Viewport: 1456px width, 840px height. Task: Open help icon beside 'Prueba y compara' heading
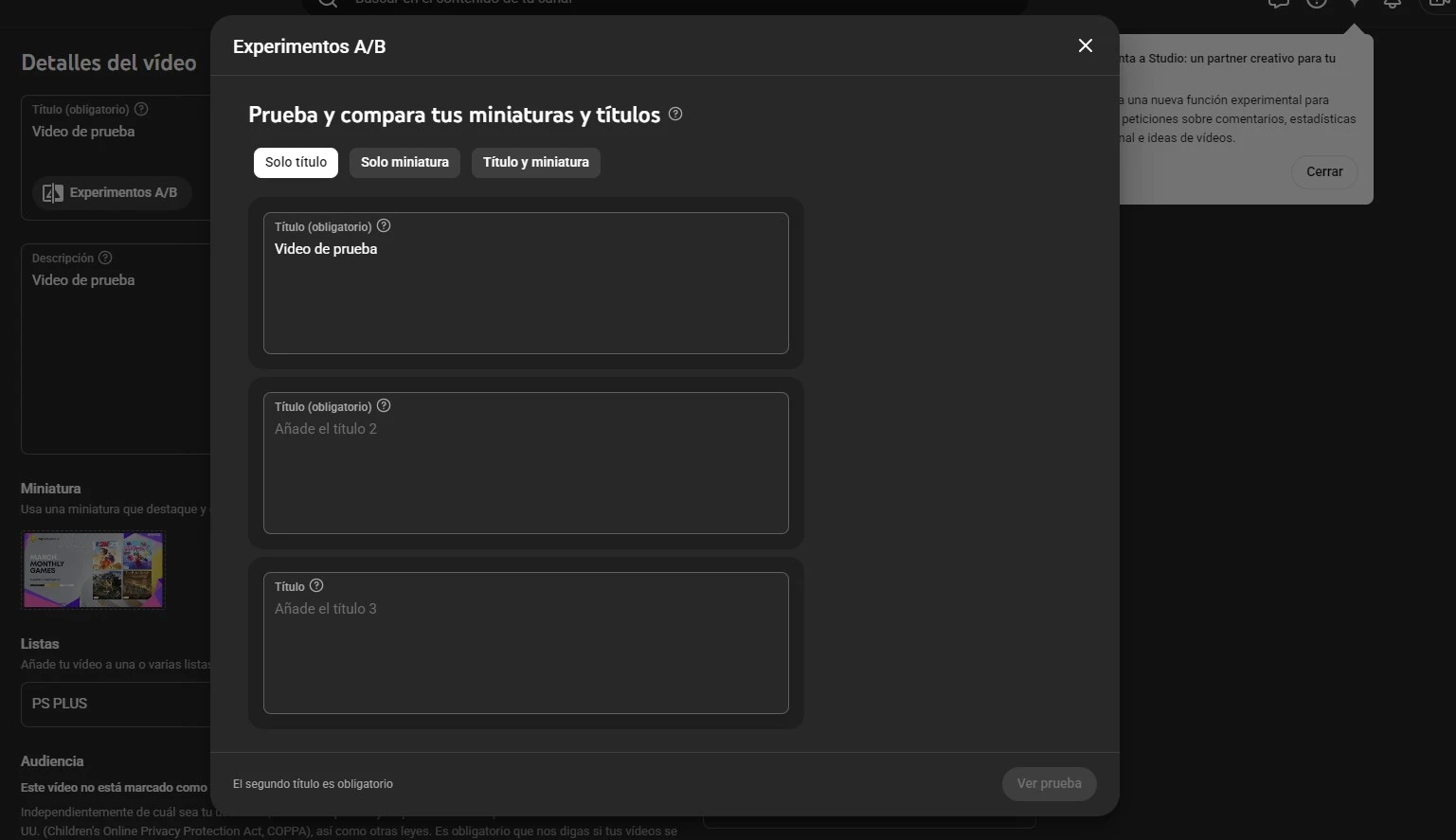coord(675,114)
